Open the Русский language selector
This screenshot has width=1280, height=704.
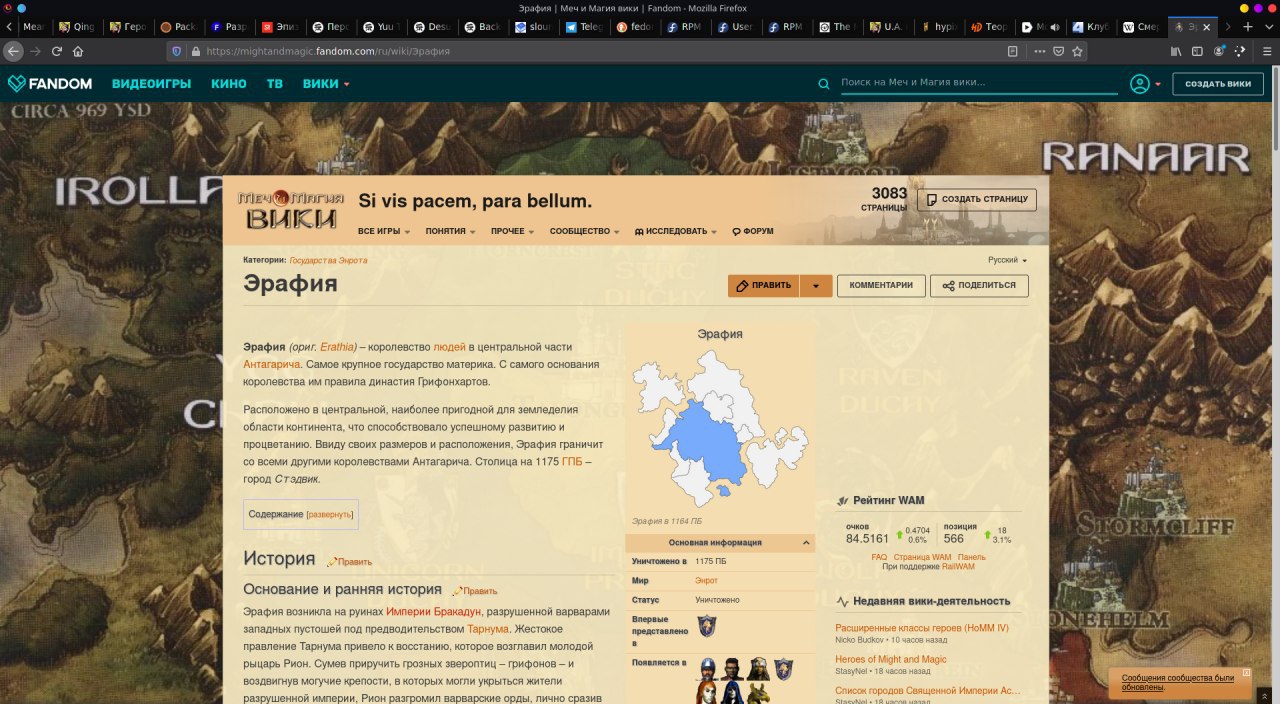click(1007, 260)
